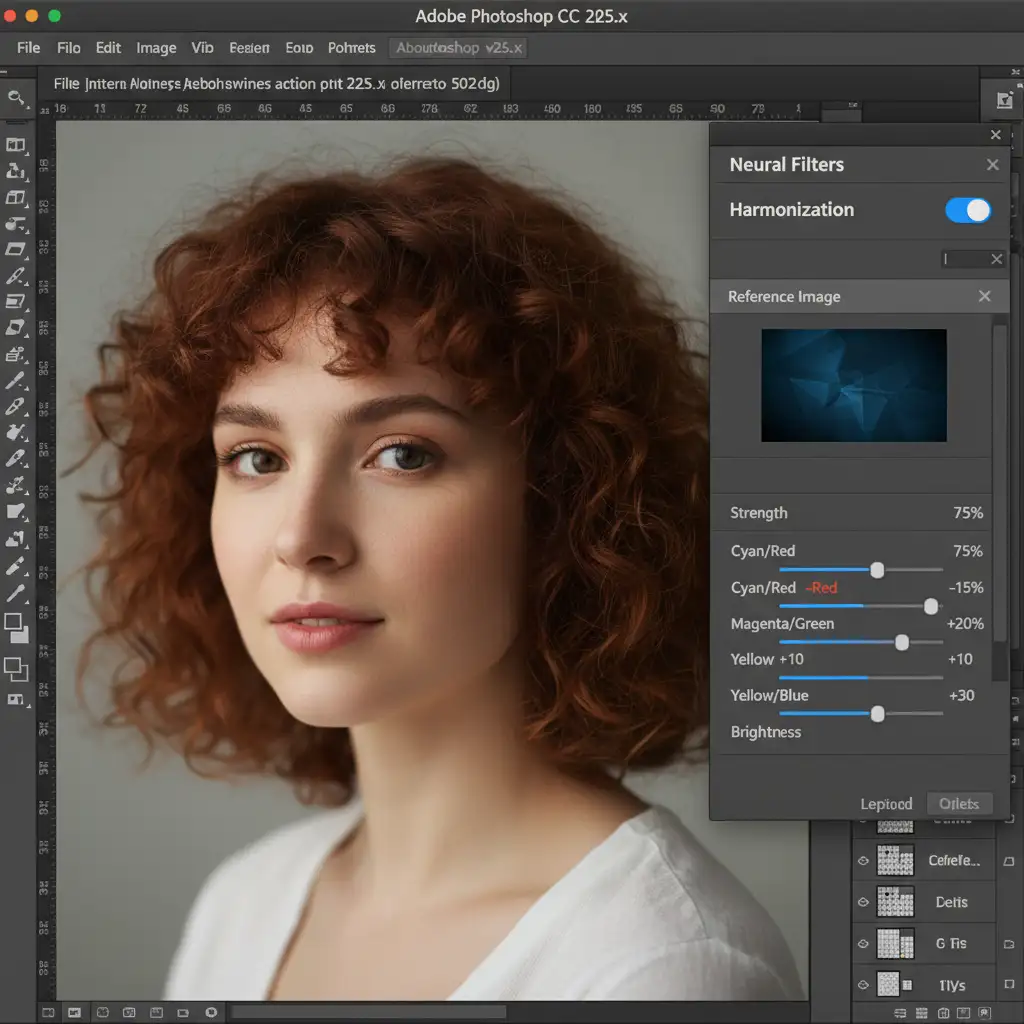Hide the Detis layer using its eye icon
The width and height of the screenshot is (1024, 1024).
(x=863, y=902)
